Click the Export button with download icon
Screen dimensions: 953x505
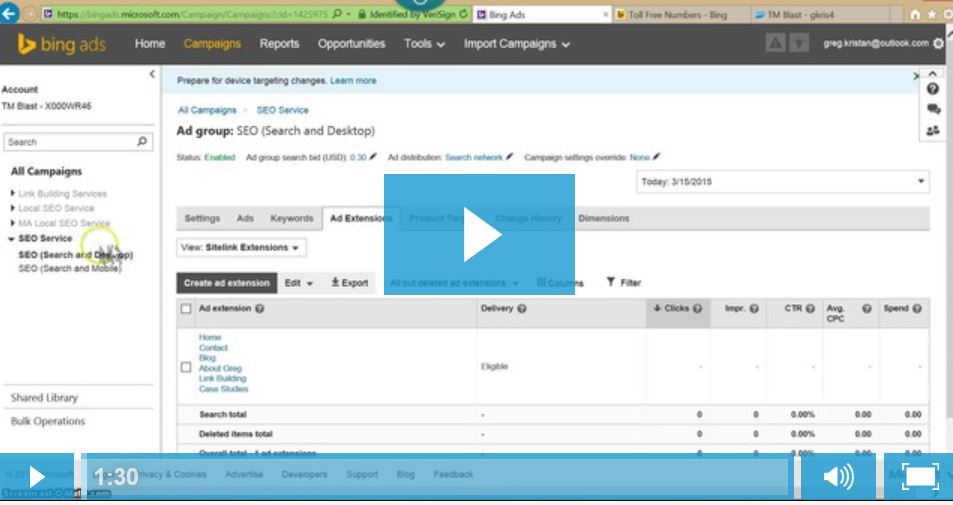[349, 283]
